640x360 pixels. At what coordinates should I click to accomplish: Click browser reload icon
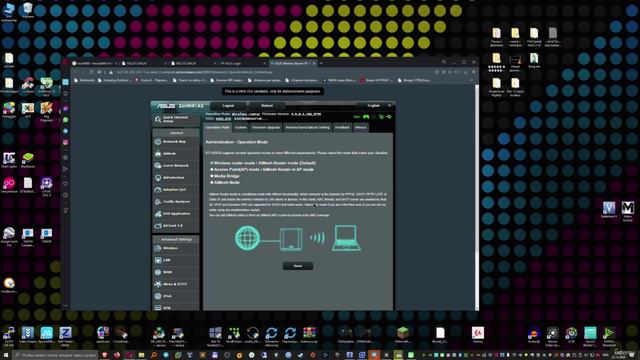coord(91,72)
